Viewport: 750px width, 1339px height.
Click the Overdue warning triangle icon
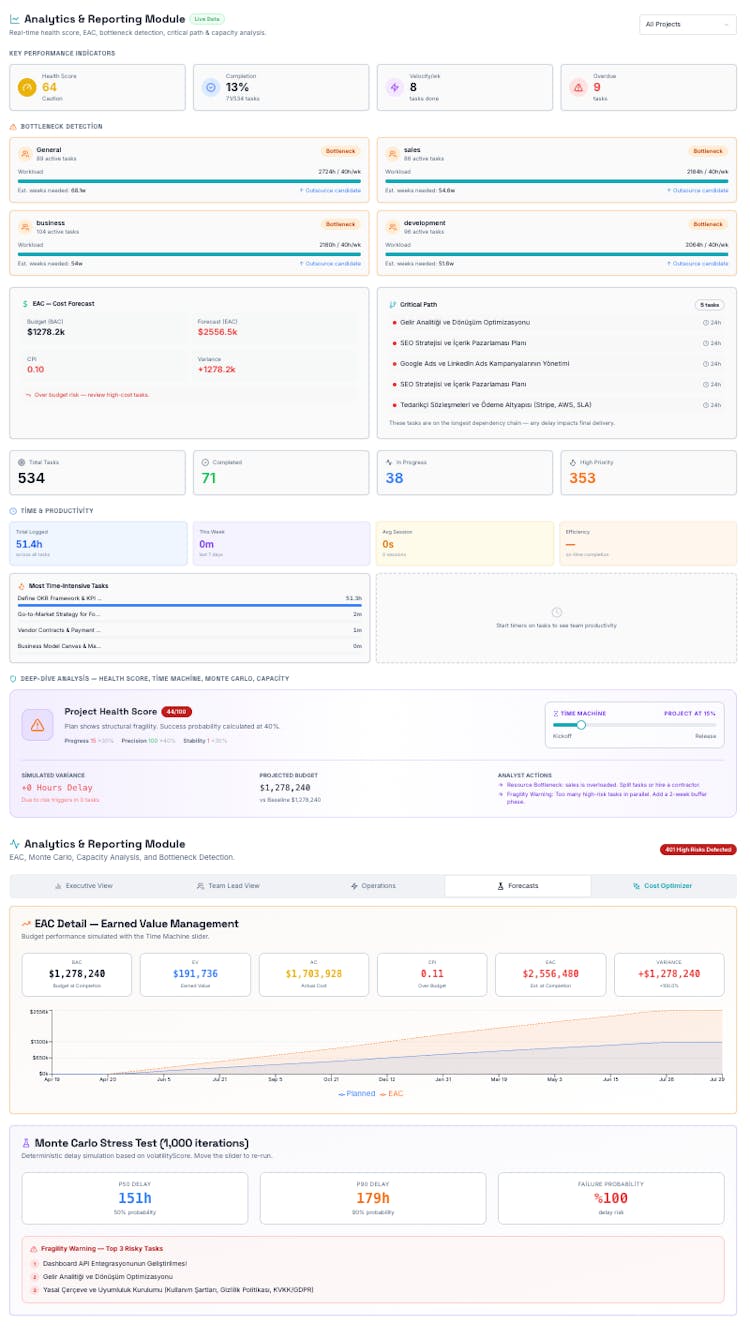[579, 87]
